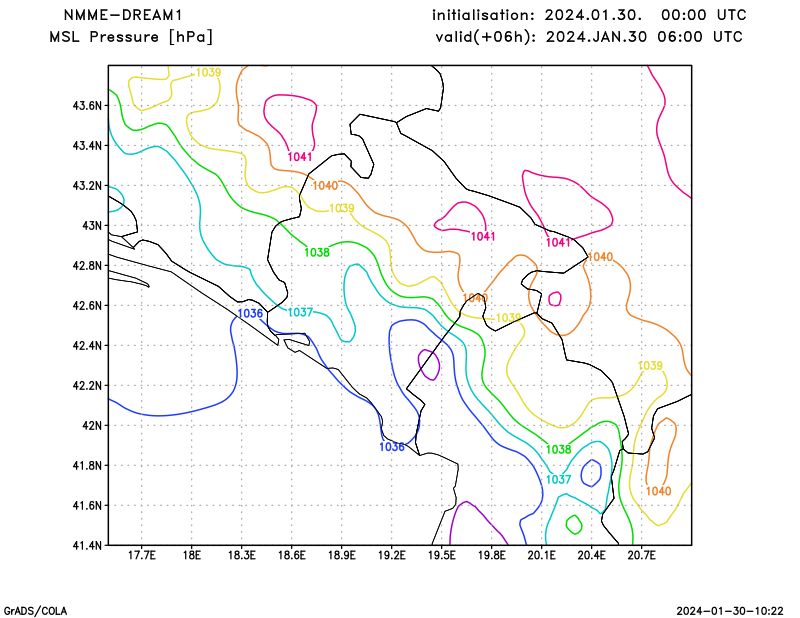Click the yellow 1039 label at top left
Image resolution: width=800 pixels, height=618 pixels.
[209, 72]
